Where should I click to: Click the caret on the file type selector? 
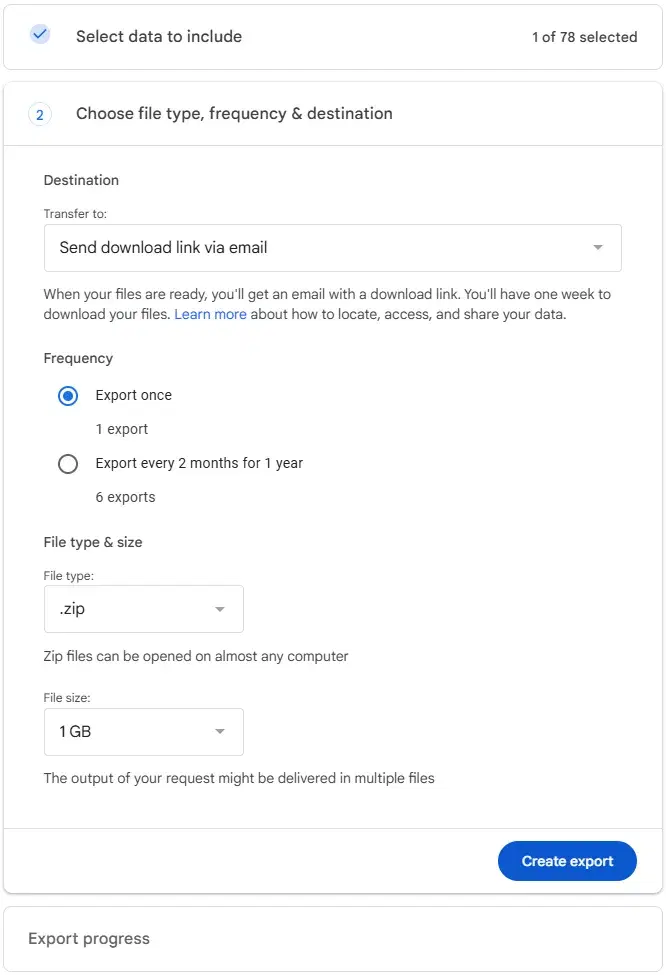coord(220,608)
